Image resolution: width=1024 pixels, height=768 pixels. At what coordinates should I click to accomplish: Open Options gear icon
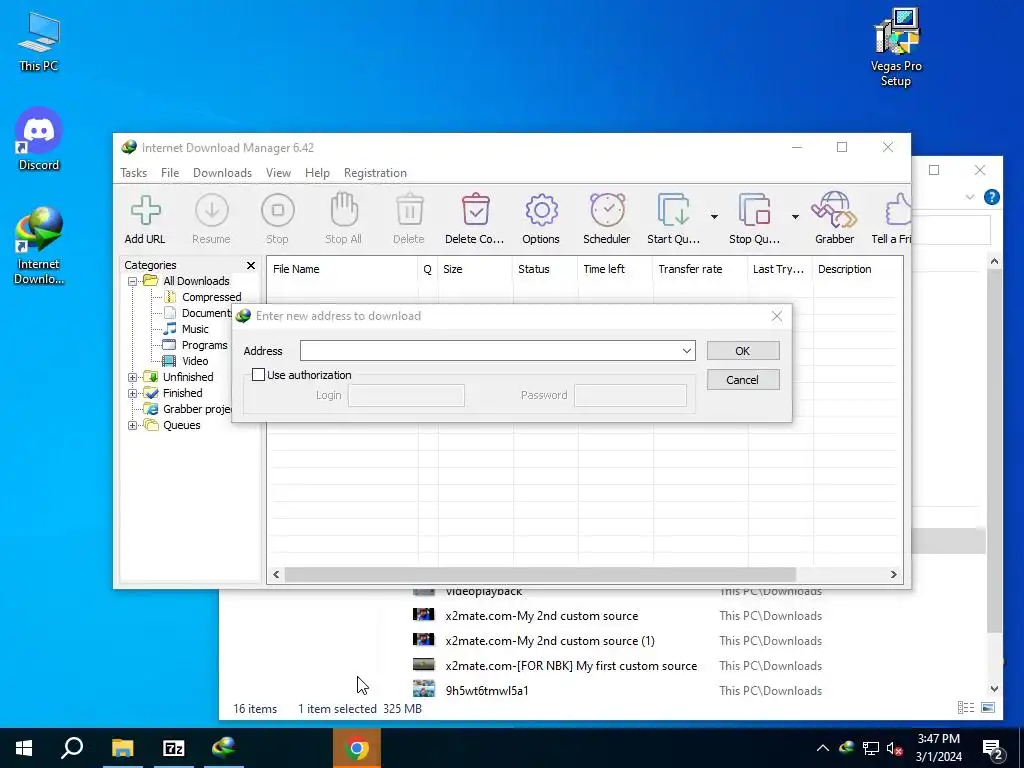click(541, 210)
